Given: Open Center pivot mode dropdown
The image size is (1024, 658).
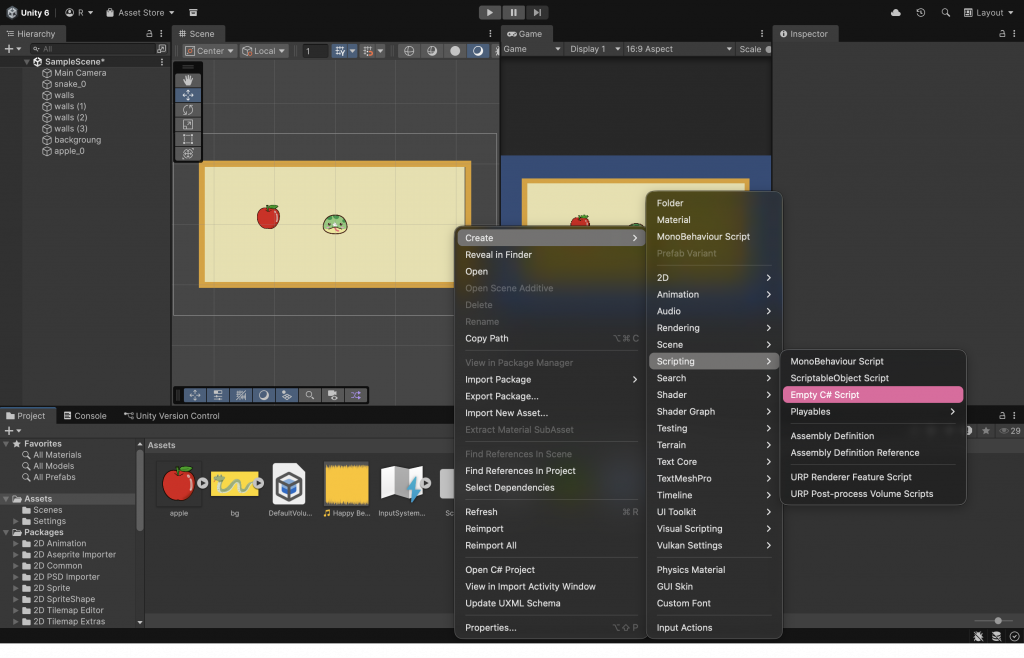Looking at the screenshot, I should (209, 51).
